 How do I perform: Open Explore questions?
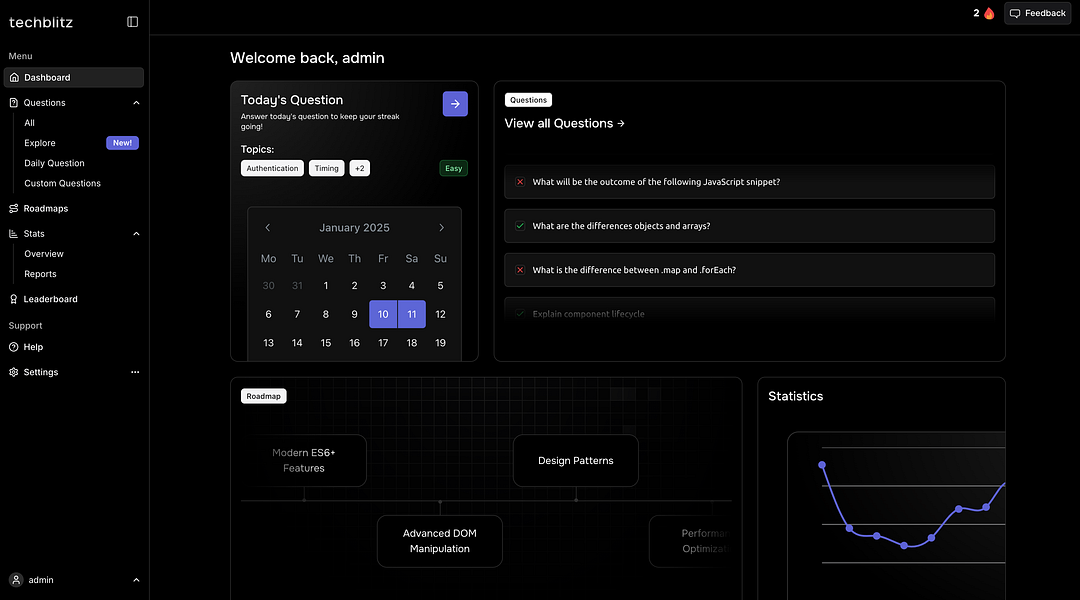coord(40,143)
